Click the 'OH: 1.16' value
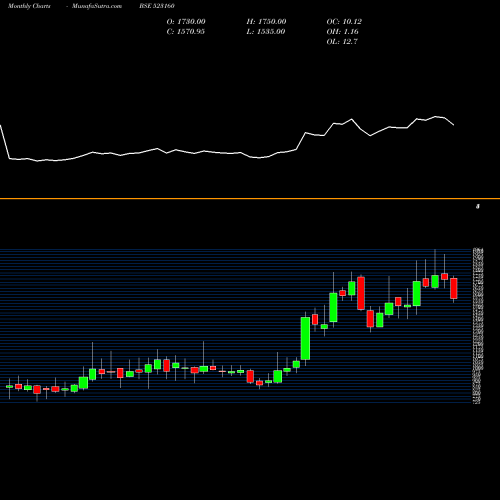 point(342,32)
